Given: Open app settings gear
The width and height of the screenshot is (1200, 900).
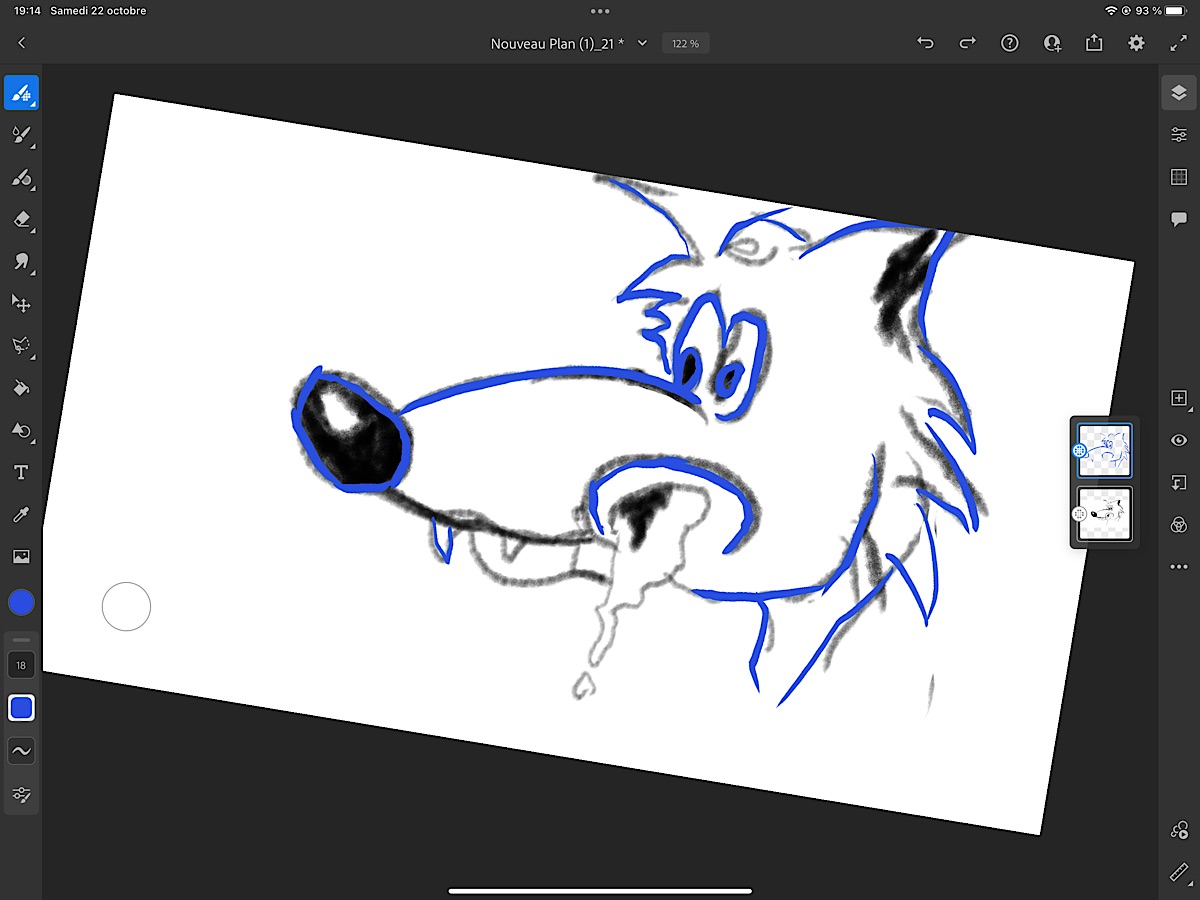Looking at the screenshot, I should coord(1136,43).
